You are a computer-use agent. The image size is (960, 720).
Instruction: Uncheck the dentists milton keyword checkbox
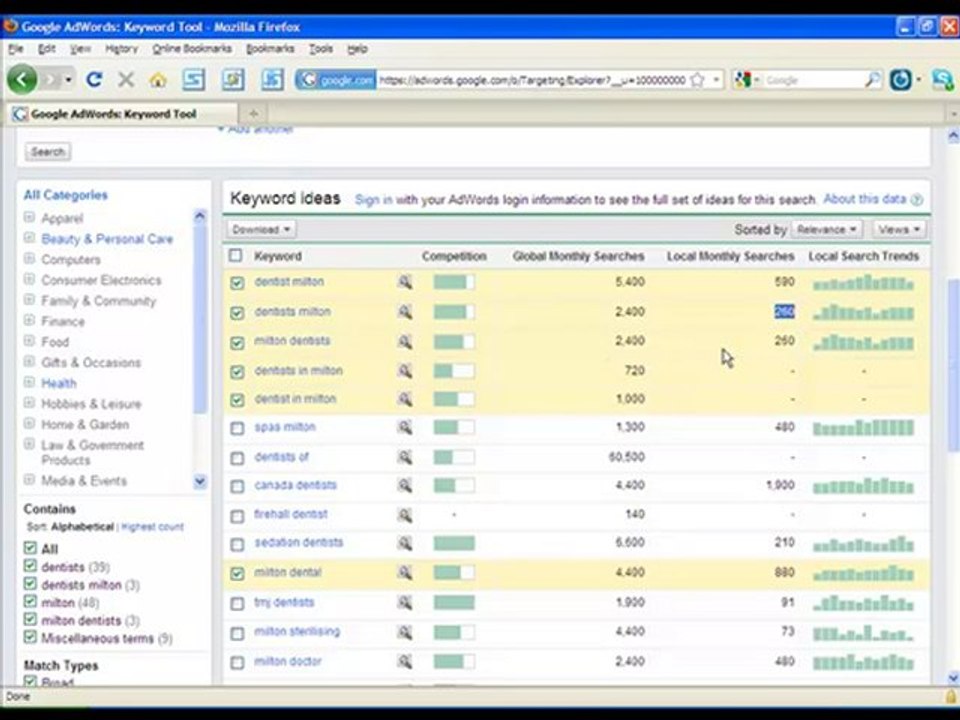click(x=237, y=313)
